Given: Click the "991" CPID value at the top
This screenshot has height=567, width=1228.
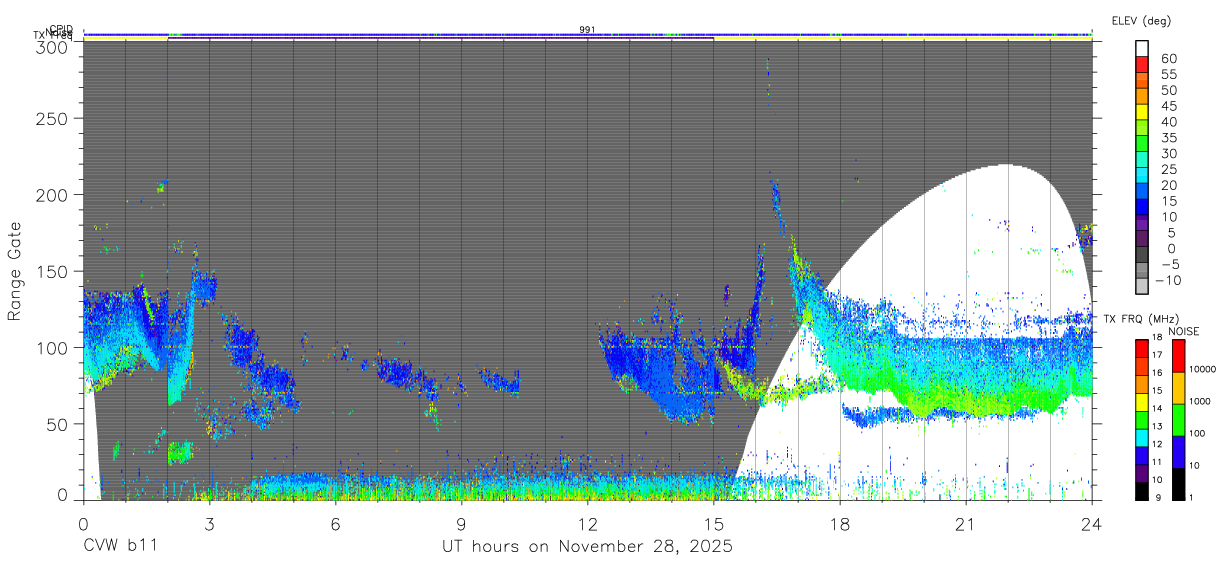Looking at the screenshot, I should pyautogui.click(x=588, y=30).
